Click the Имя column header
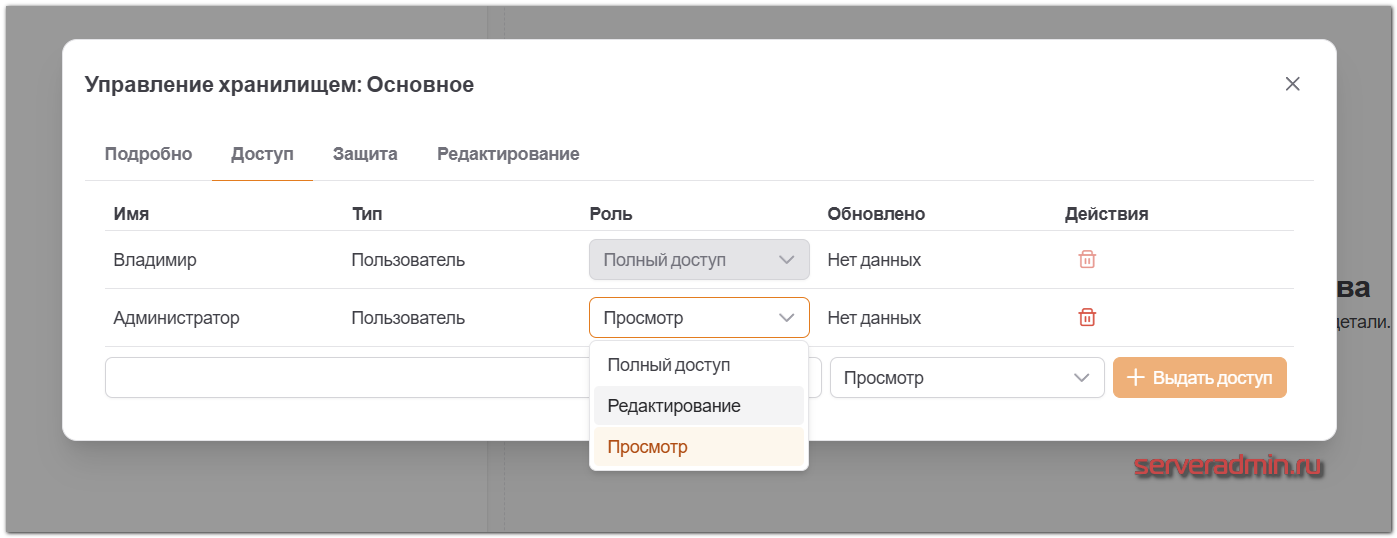The image size is (1397, 538). pos(131,214)
